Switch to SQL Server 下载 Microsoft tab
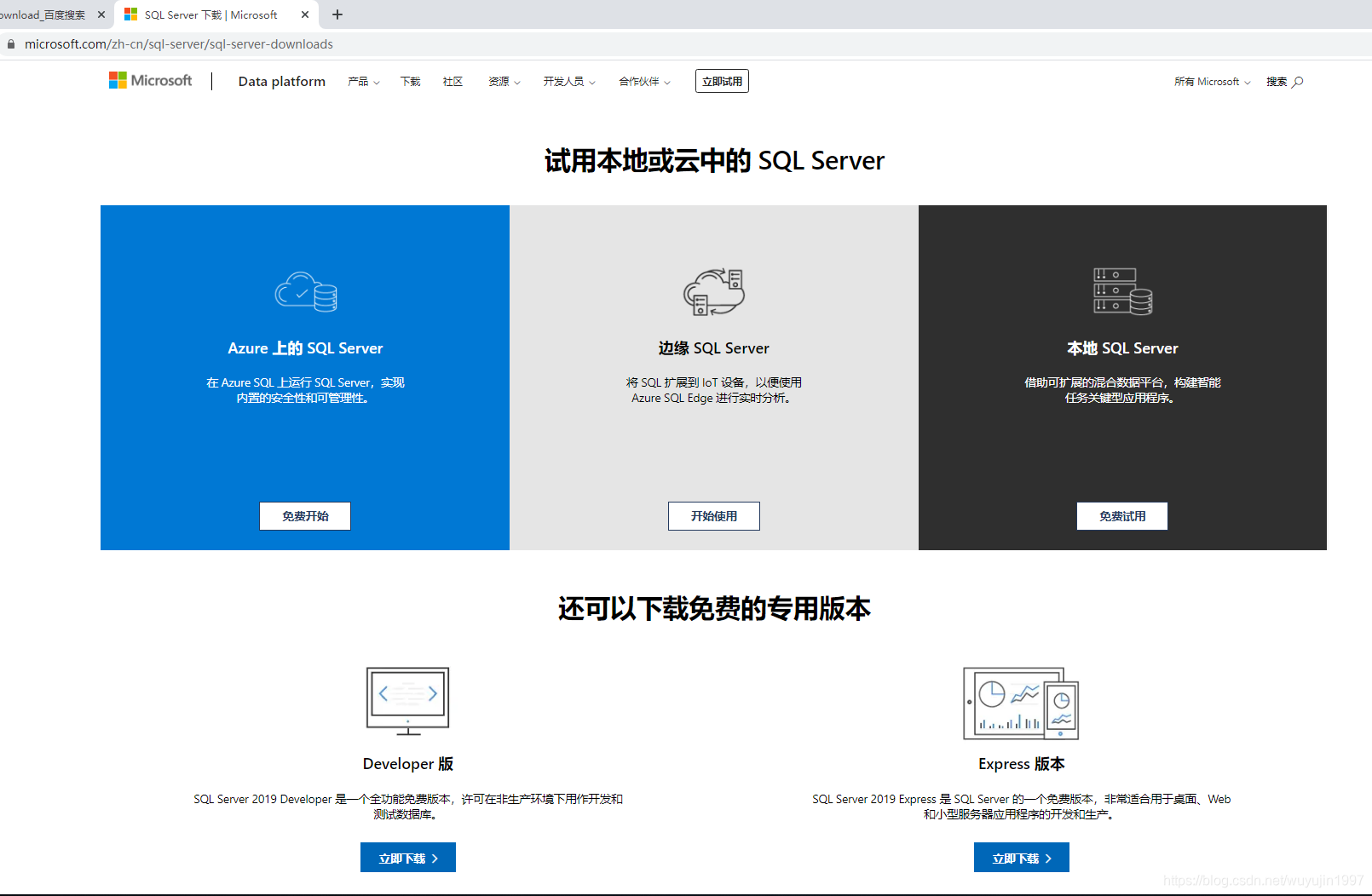Viewport: 1372px width, 896px height. (x=216, y=14)
